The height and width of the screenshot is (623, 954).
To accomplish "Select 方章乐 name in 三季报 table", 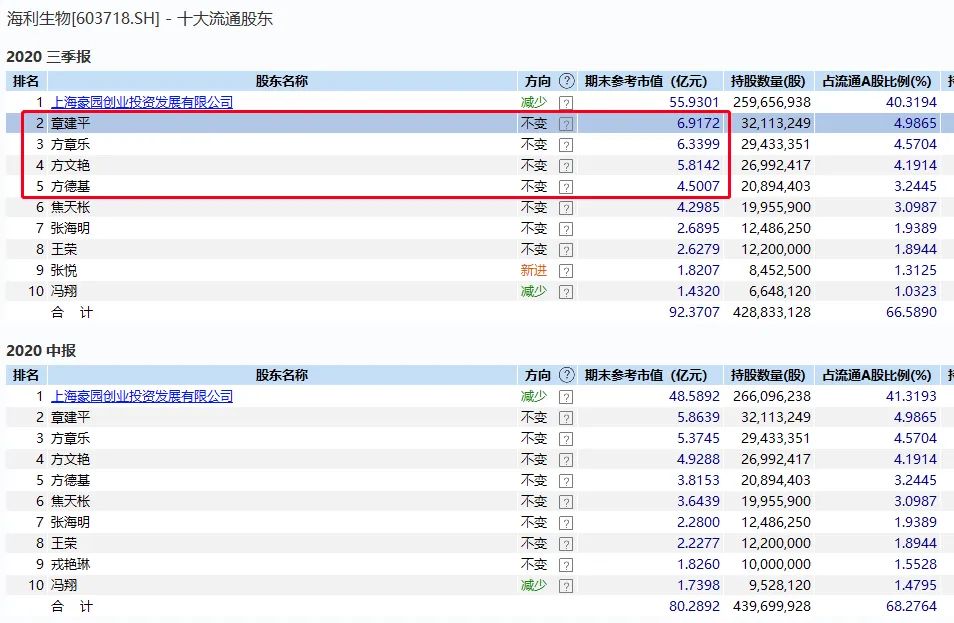I will [x=71, y=144].
